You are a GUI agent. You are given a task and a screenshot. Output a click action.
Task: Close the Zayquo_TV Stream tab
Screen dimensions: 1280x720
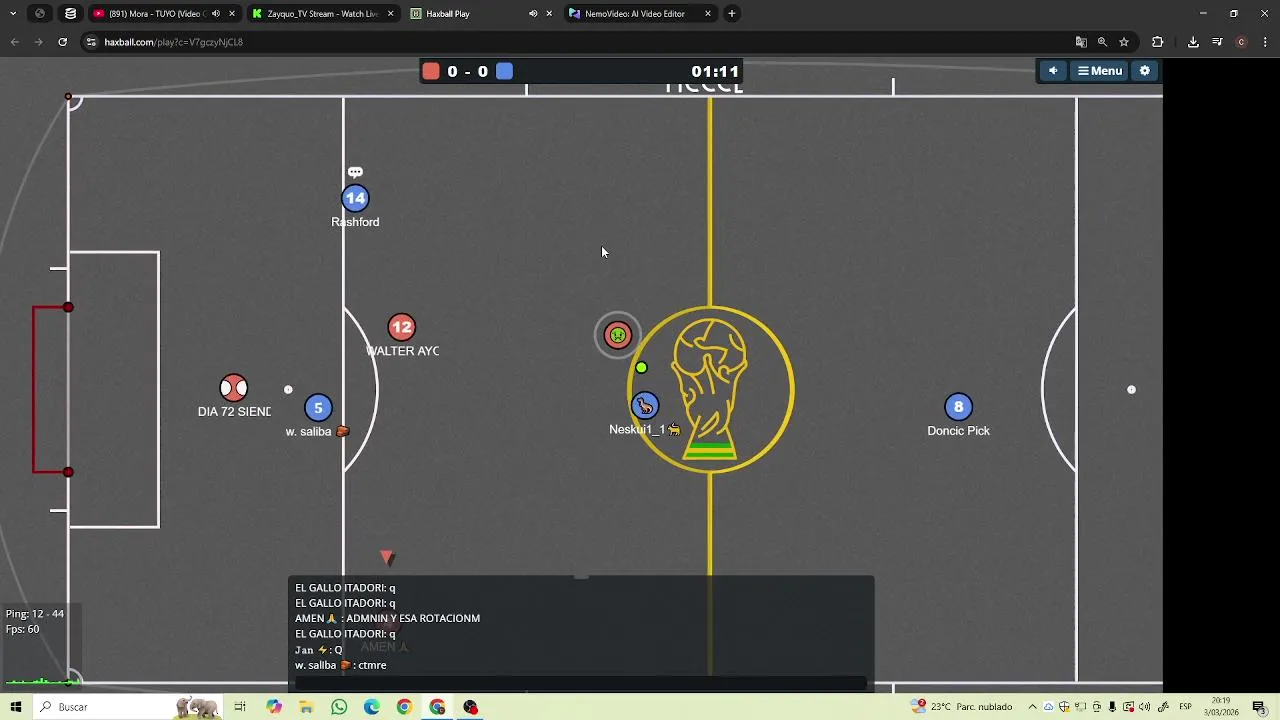click(x=390, y=14)
